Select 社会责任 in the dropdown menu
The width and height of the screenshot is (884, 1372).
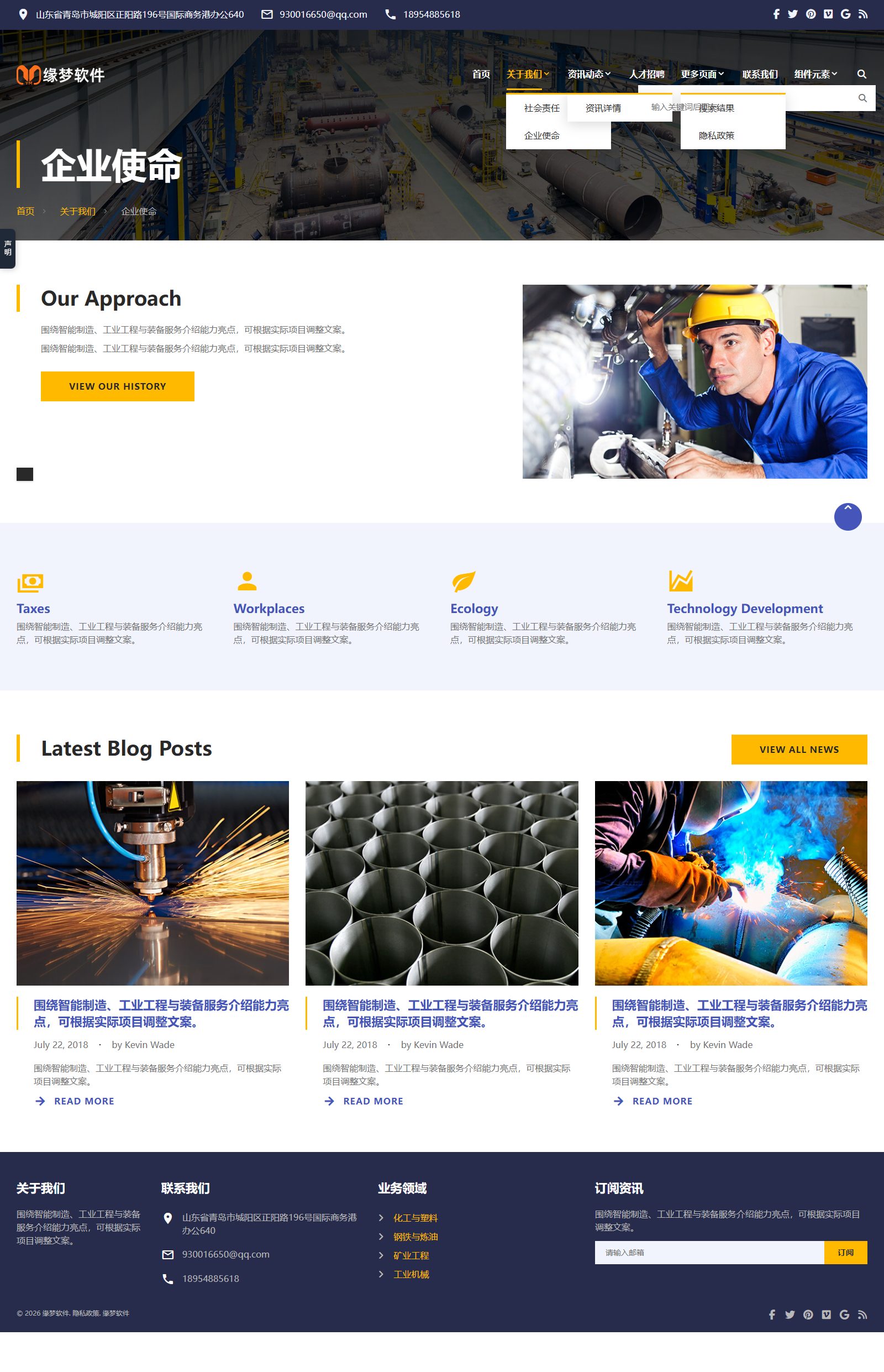541,108
